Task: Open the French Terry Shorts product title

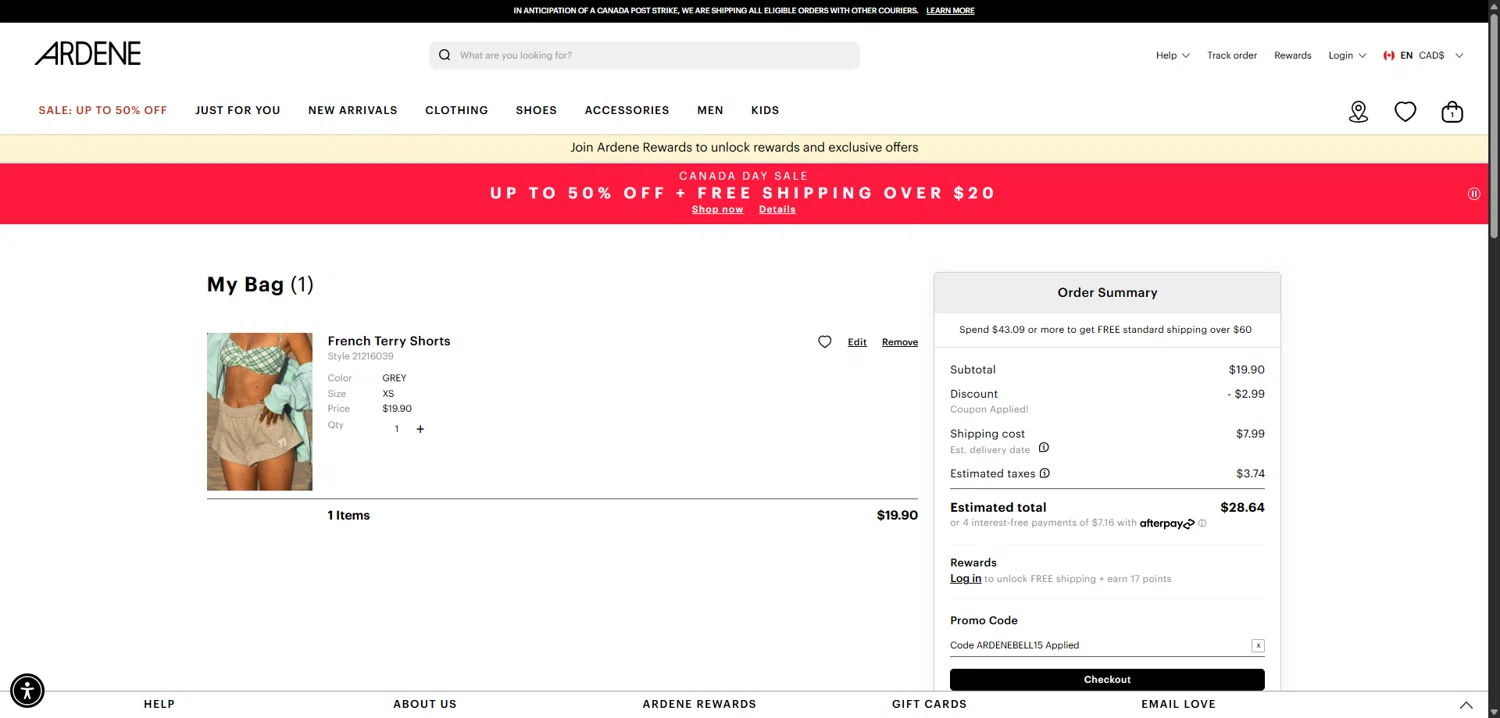Action: coord(389,341)
